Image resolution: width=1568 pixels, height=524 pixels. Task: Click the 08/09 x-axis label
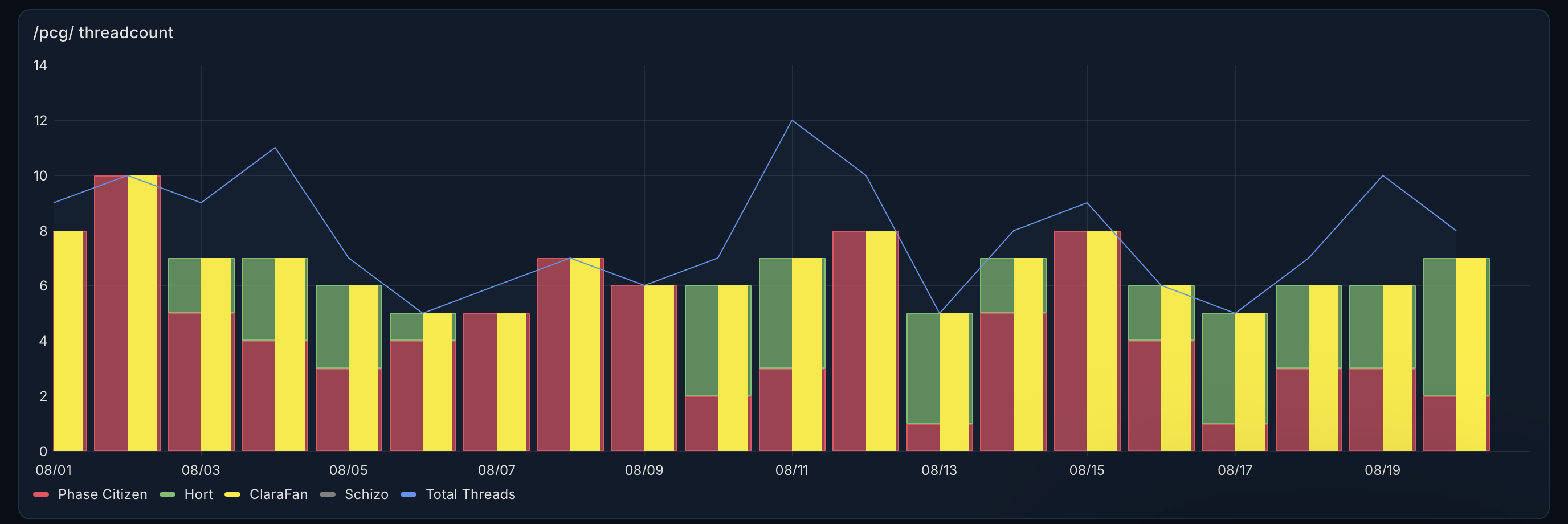[644, 470]
